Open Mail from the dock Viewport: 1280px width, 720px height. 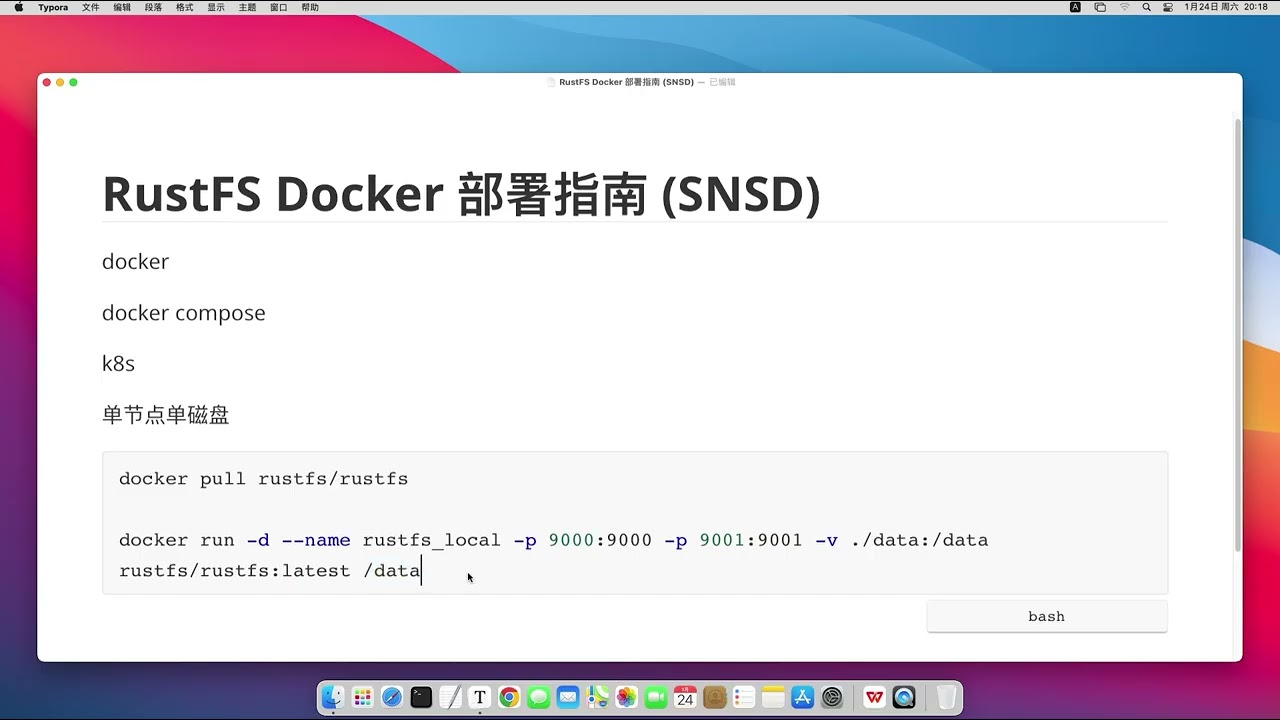(x=568, y=697)
